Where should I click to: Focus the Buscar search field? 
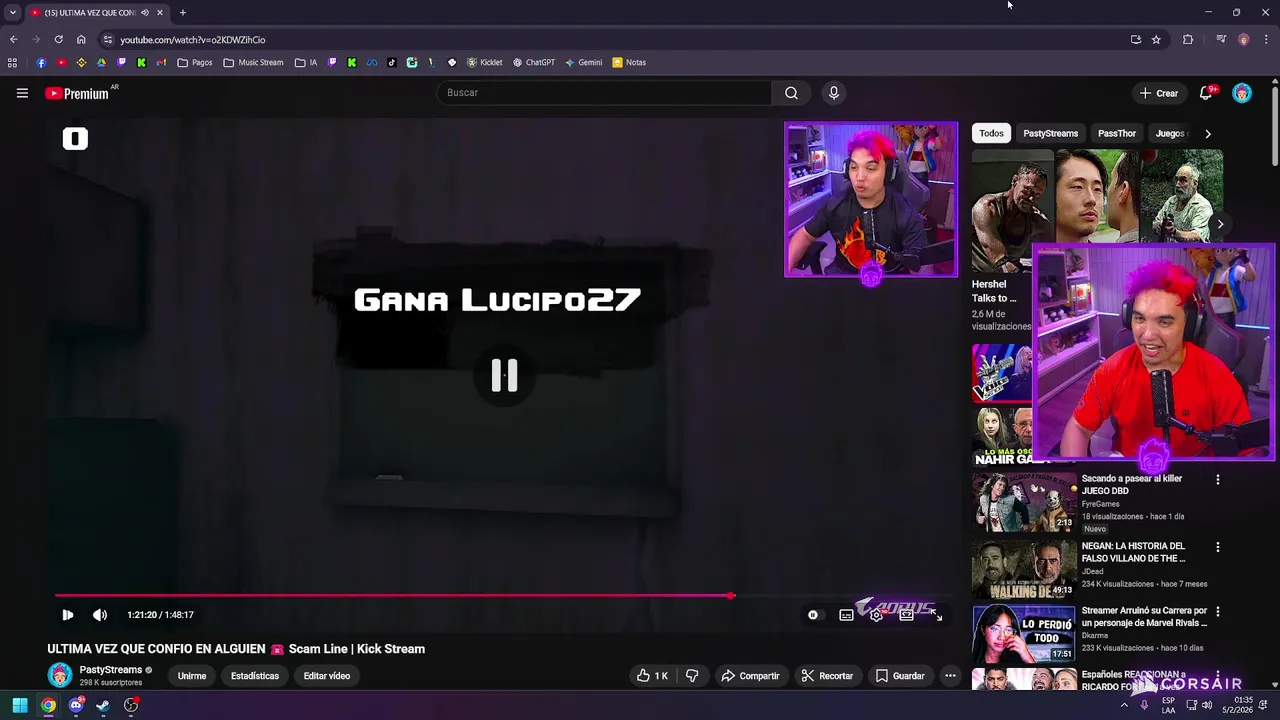[604, 93]
